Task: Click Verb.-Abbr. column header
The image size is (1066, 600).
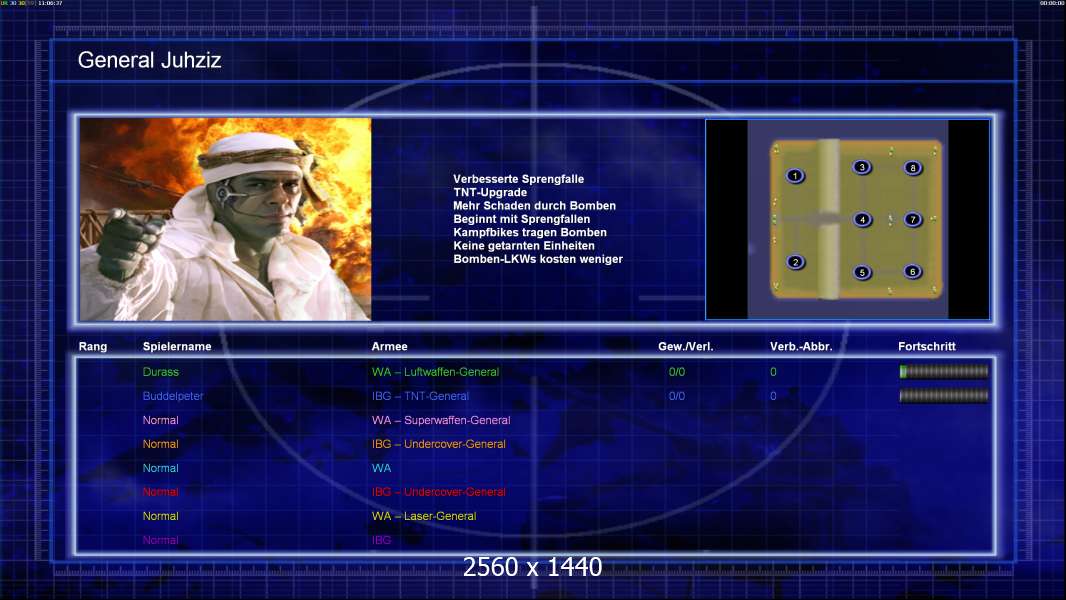Action: (801, 347)
